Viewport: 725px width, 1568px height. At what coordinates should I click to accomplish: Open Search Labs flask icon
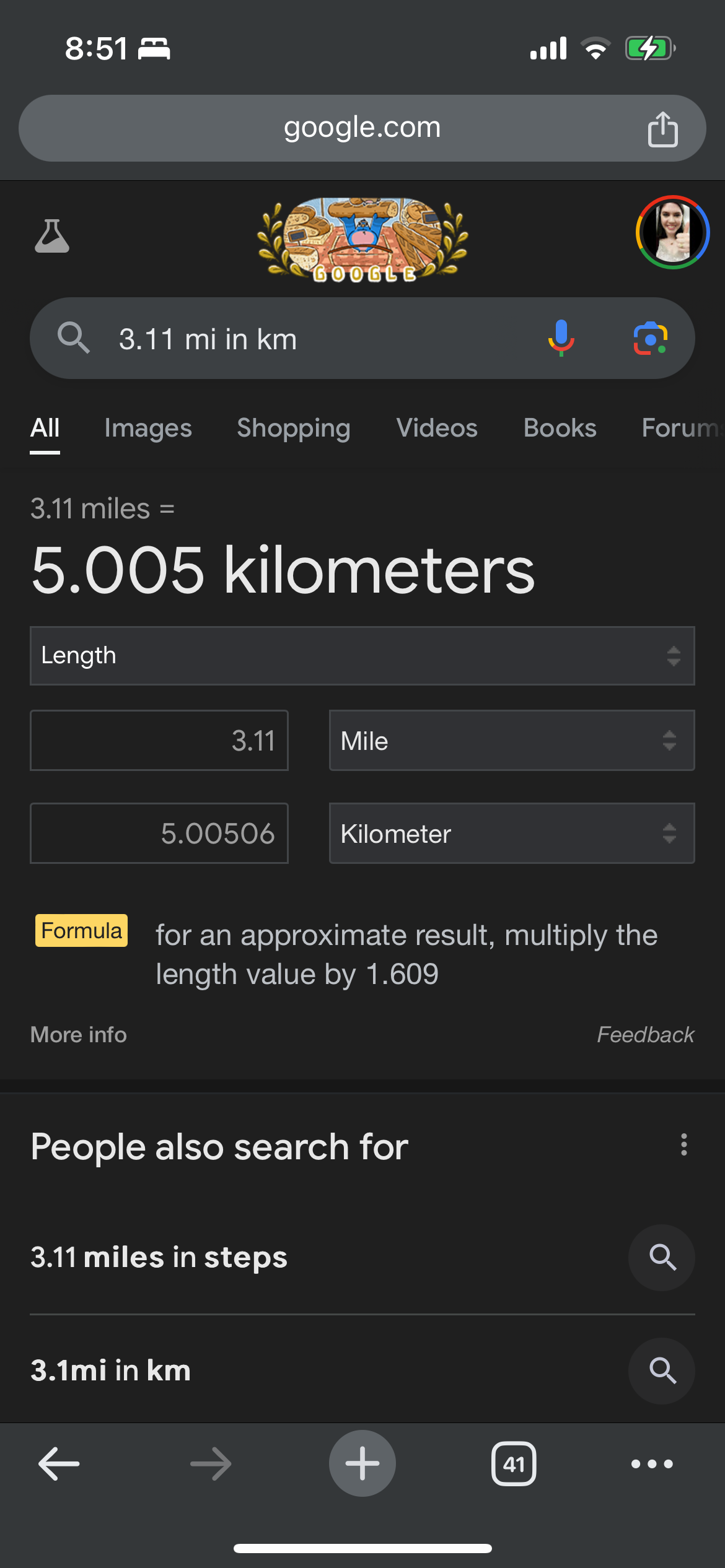(52, 236)
